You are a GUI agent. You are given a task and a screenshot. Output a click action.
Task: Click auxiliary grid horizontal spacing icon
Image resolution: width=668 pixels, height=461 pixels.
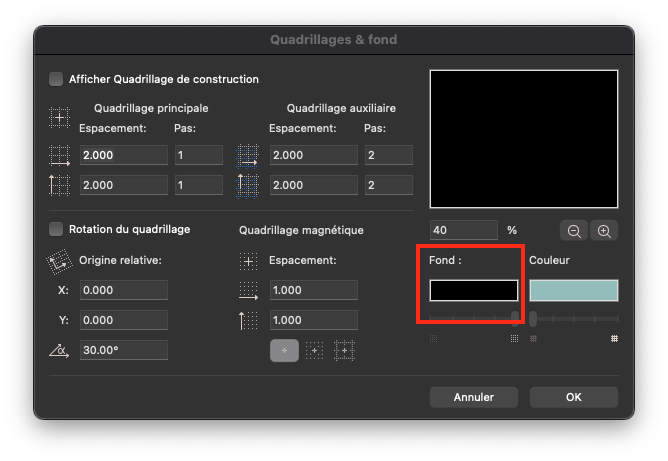248,156
